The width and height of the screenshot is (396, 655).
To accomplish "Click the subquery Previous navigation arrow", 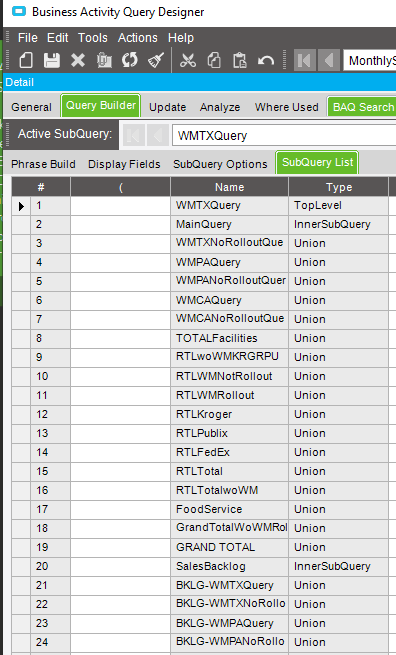I will click(158, 135).
